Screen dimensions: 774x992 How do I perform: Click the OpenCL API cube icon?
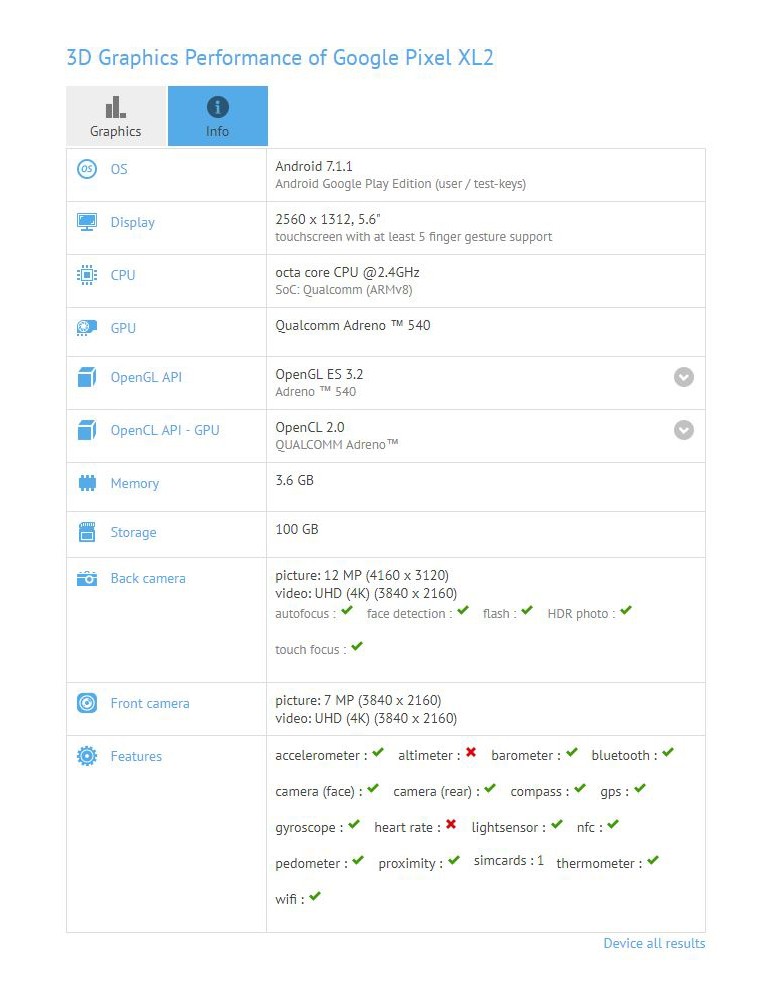click(x=87, y=430)
